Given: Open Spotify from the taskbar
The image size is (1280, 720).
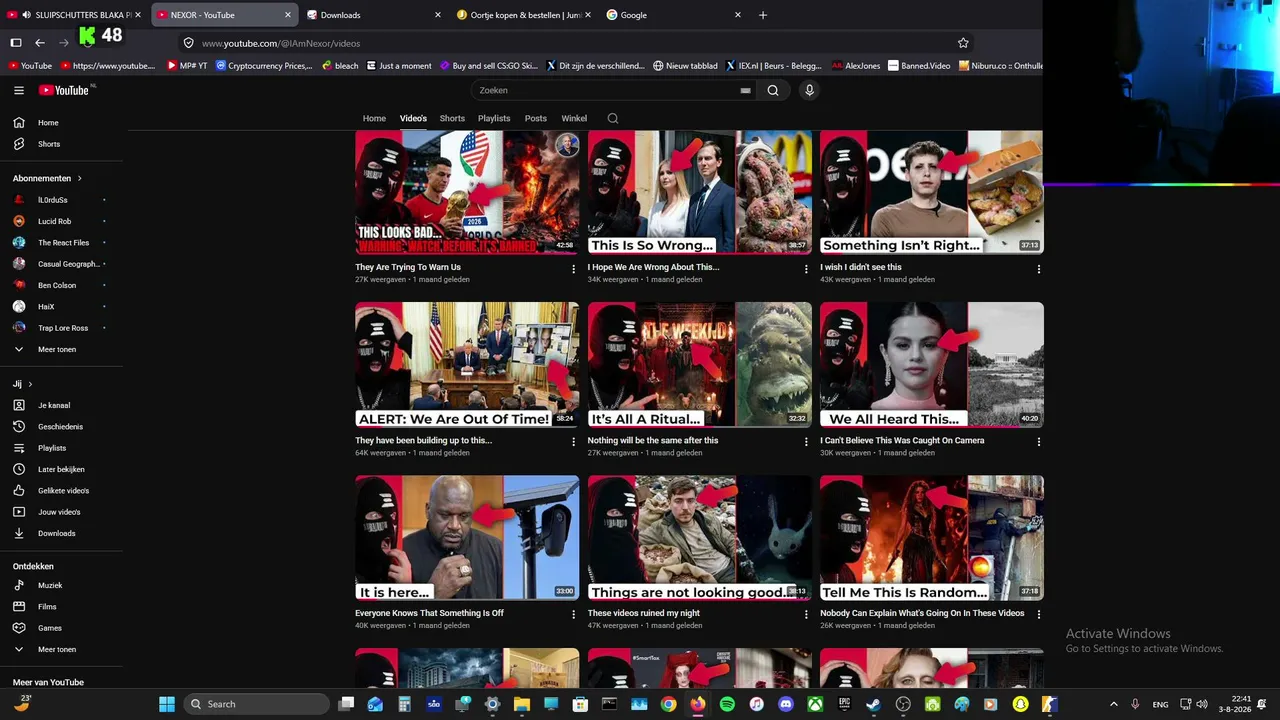Looking at the screenshot, I should 727,704.
